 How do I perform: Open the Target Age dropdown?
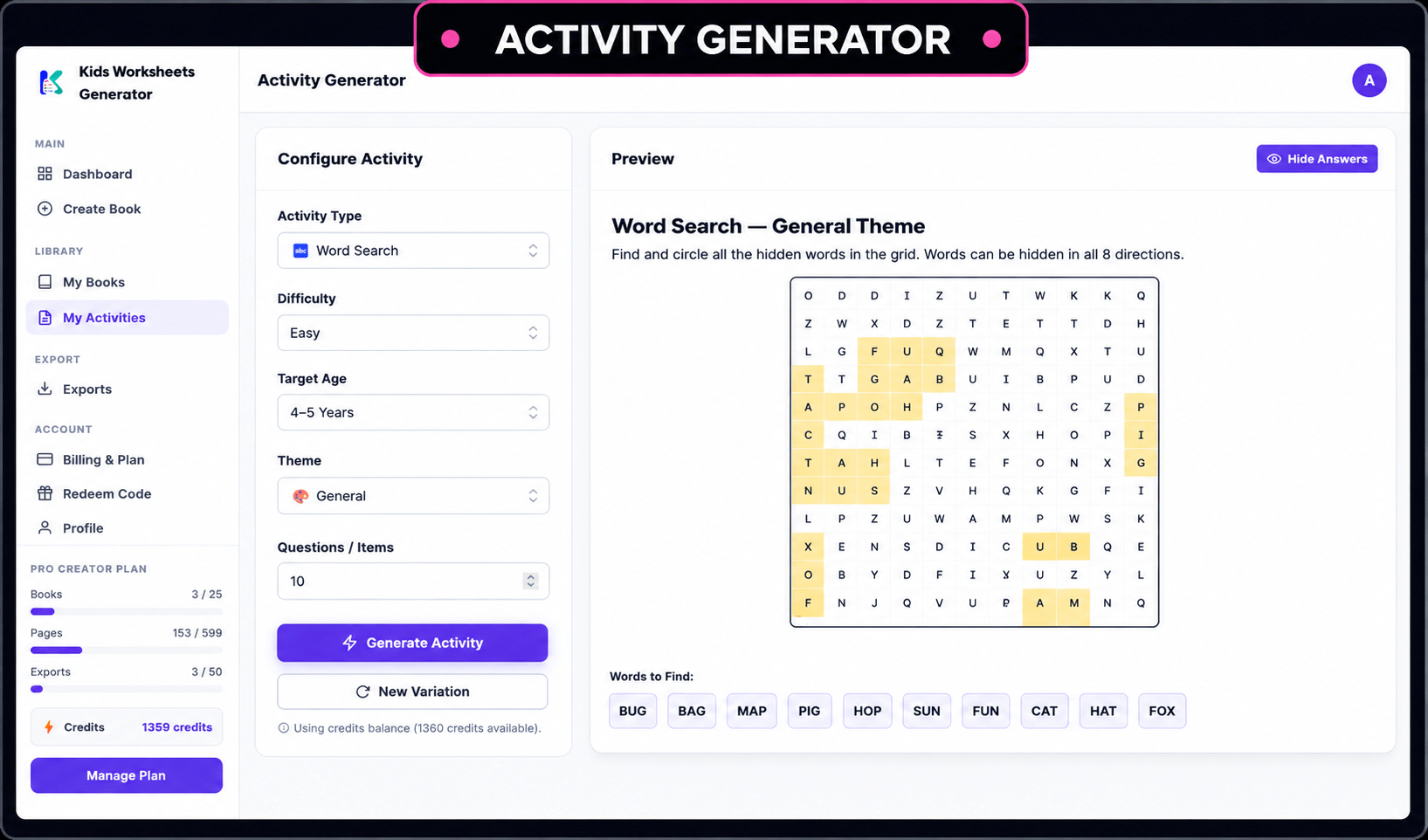pos(413,412)
